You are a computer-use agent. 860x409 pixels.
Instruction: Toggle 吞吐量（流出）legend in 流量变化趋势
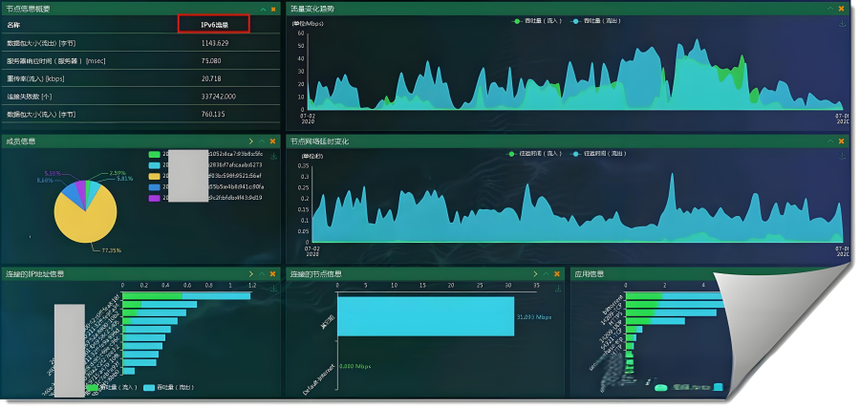[x=596, y=21]
